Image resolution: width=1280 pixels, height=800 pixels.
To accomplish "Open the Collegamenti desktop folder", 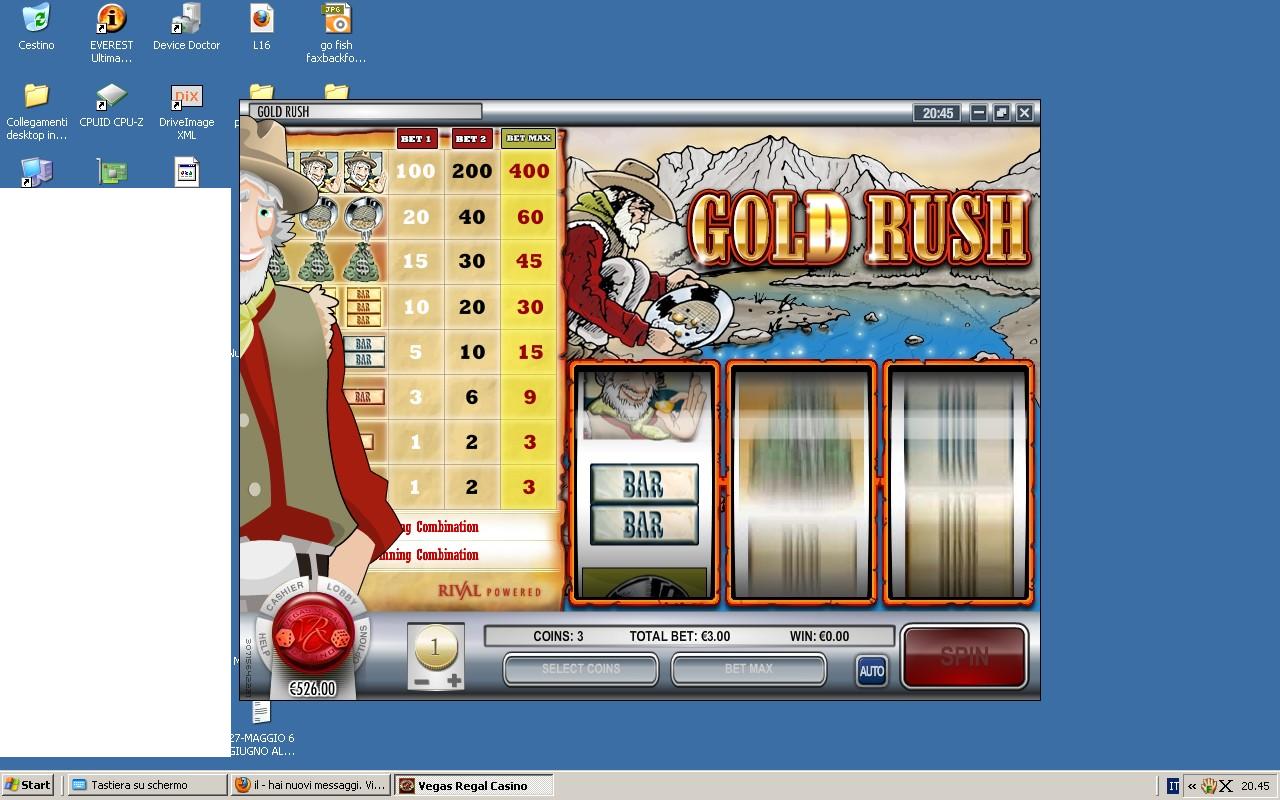I will click(36, 111).
